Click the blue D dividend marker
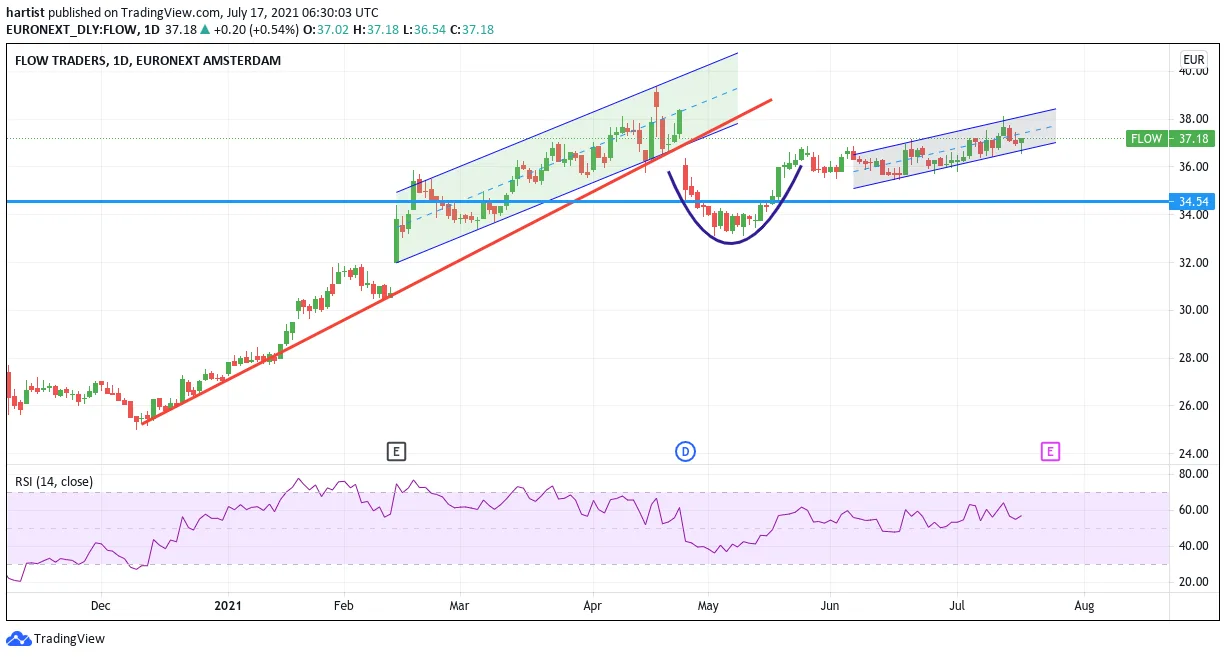1226x657 pixels. tap(685, 452)
